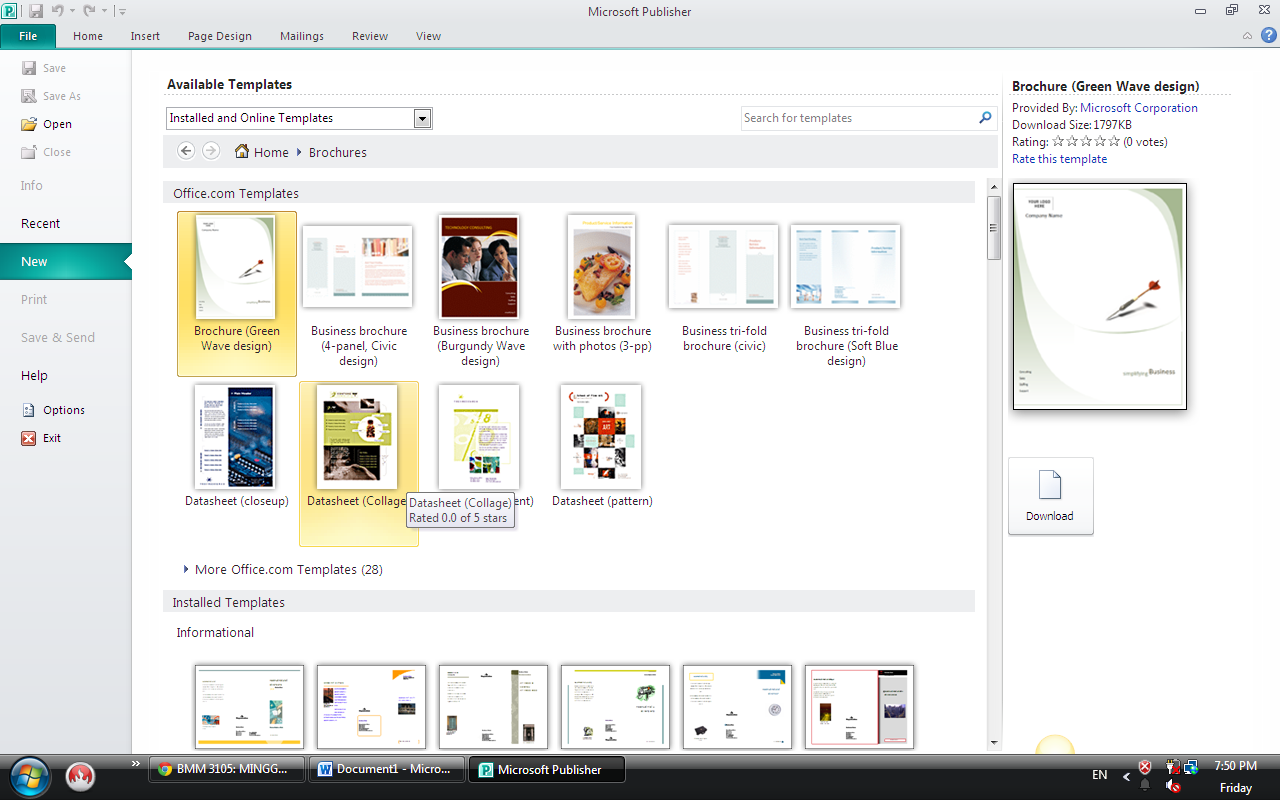Click the Brochures breadcrumb item
1280x800 pixels.
[338, 152]
